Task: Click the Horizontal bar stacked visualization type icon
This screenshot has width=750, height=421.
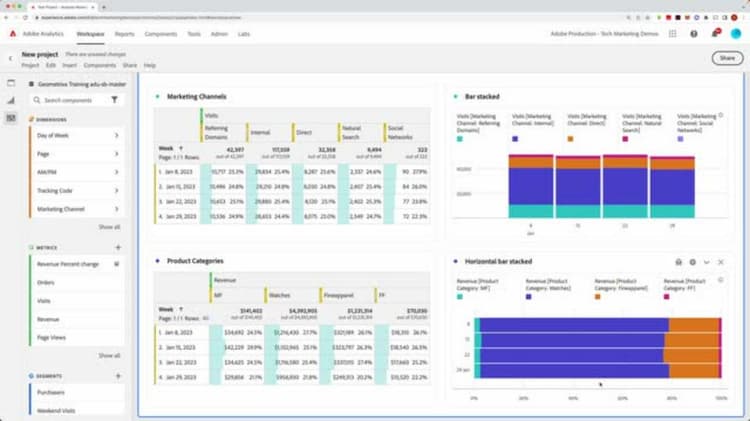Action: tap(678, 262)
